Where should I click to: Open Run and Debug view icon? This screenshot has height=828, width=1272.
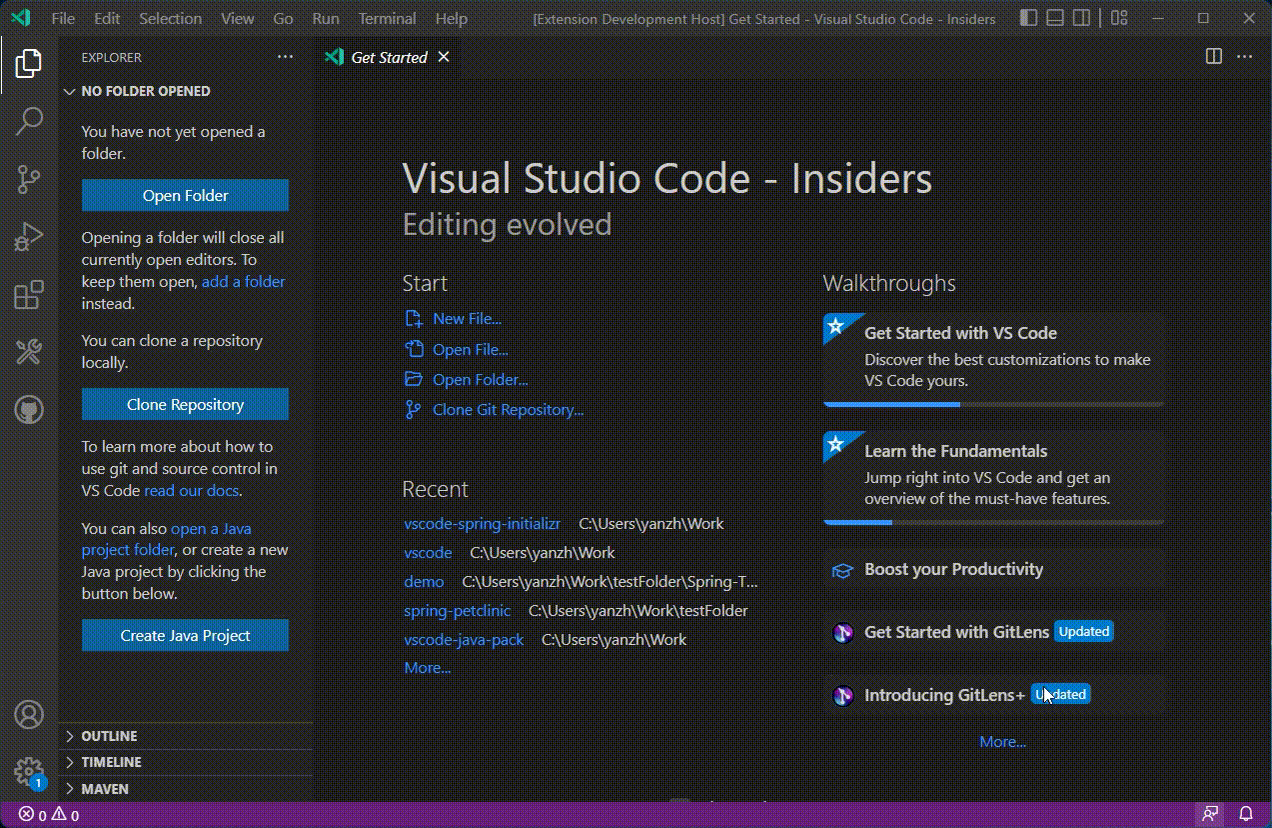point(29,237)
